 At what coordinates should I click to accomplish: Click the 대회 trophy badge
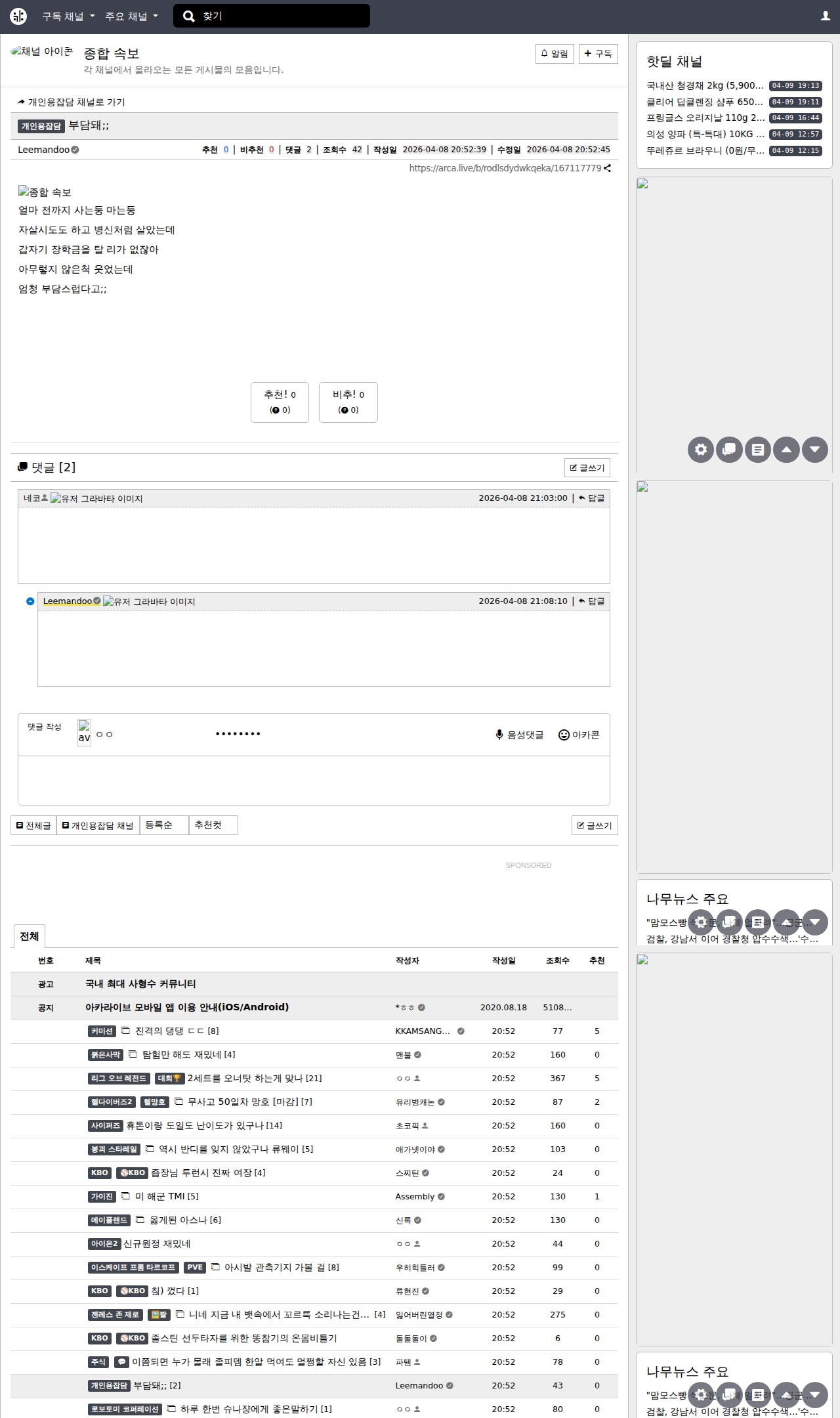pos(170,1078)
